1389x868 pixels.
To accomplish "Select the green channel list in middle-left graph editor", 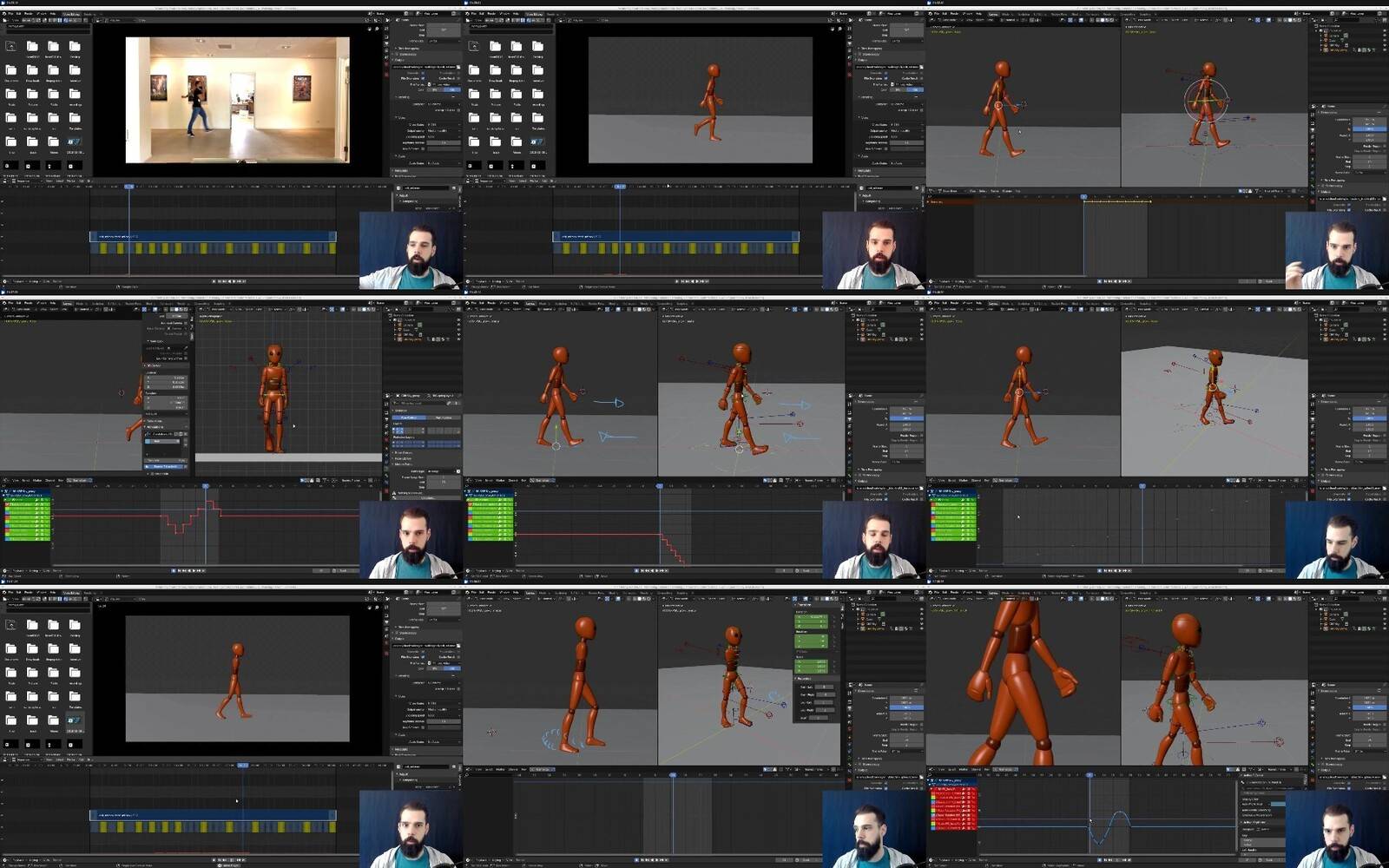I will (x=27, y=519).
